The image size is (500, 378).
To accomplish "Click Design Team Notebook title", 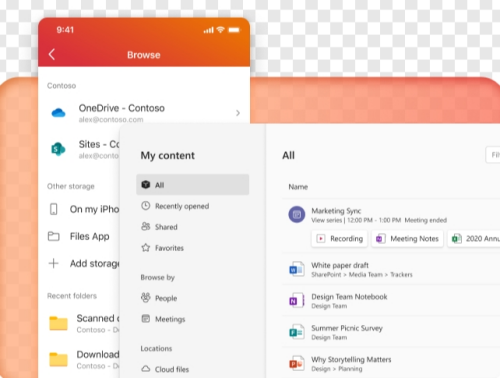I will coord(349,297).
